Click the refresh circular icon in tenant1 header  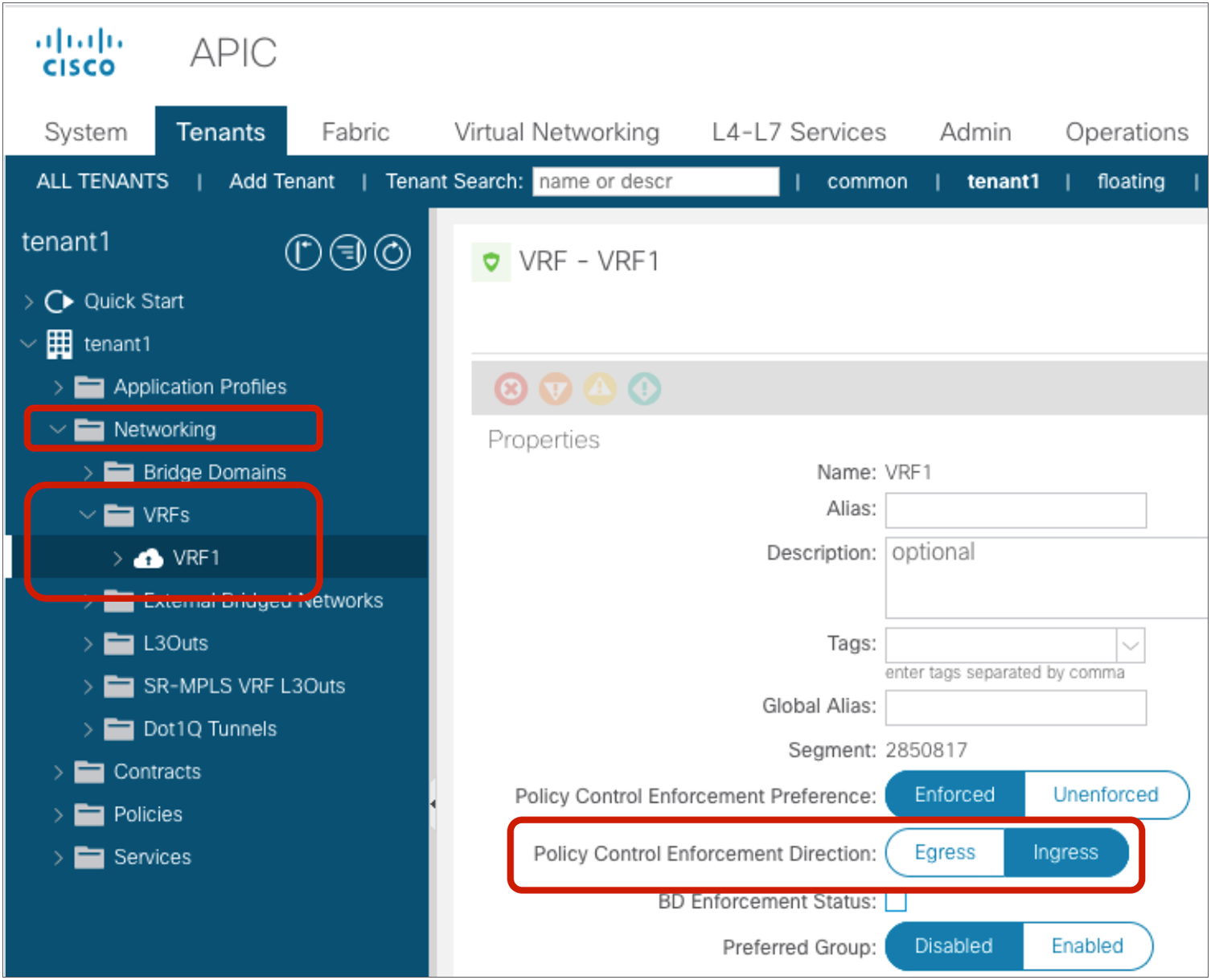[392, 253]
